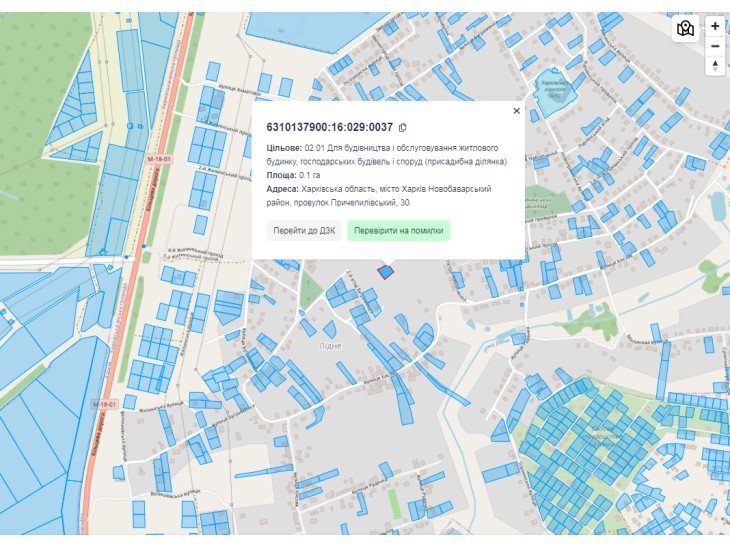Zoom in with the plus button
The image size is (730, 547).
(x=715, y=26)
